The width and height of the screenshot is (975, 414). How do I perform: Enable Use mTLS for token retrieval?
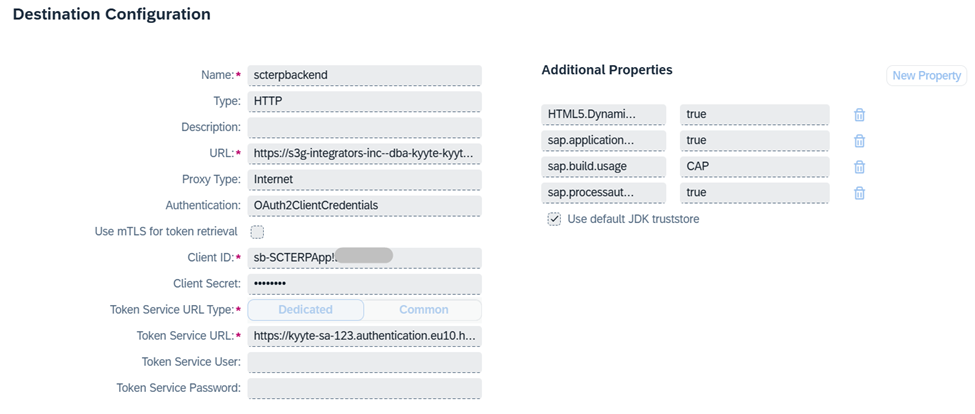pos(257,232)
